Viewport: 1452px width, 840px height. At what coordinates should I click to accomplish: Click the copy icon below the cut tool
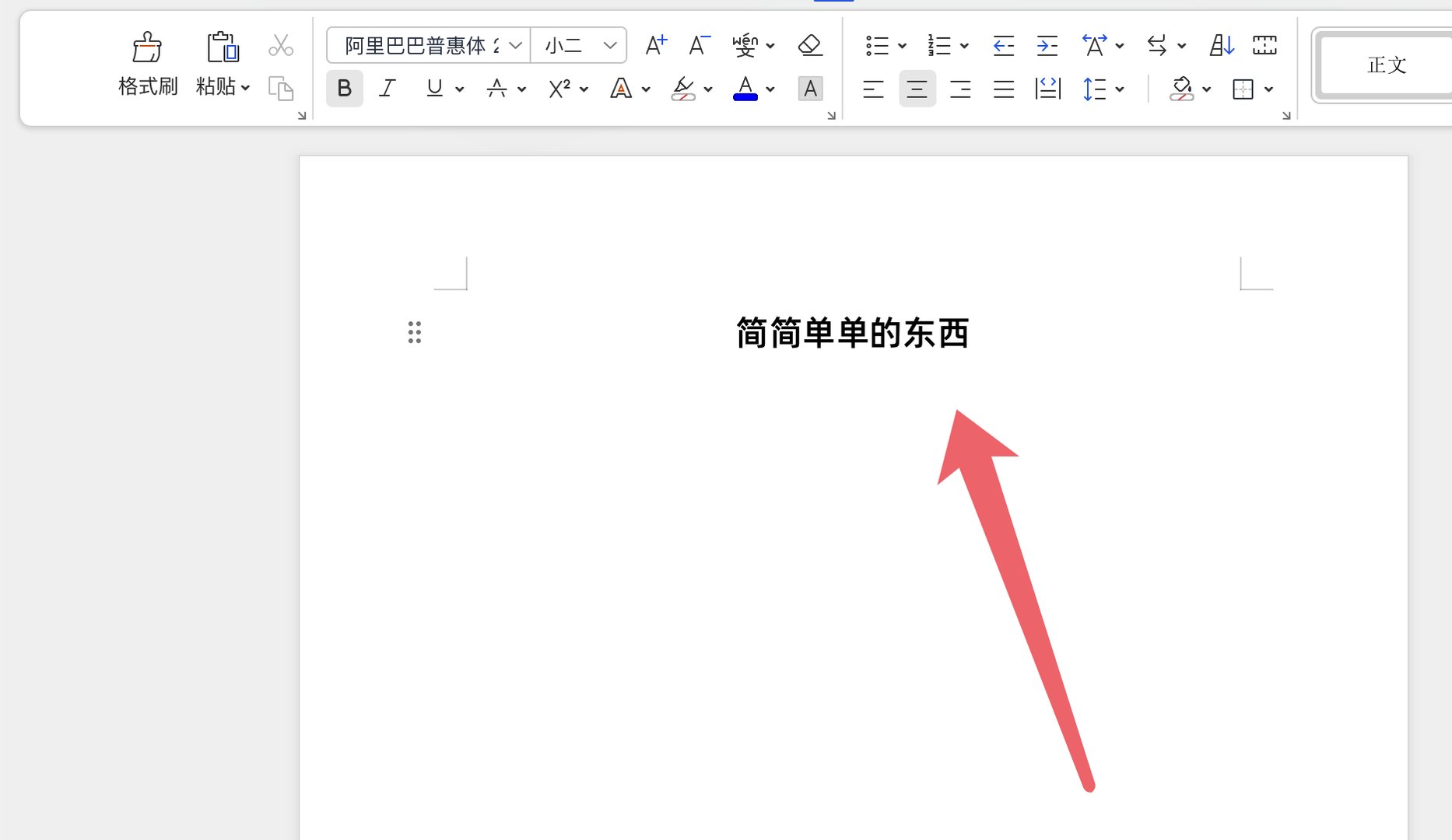[280, 89]
